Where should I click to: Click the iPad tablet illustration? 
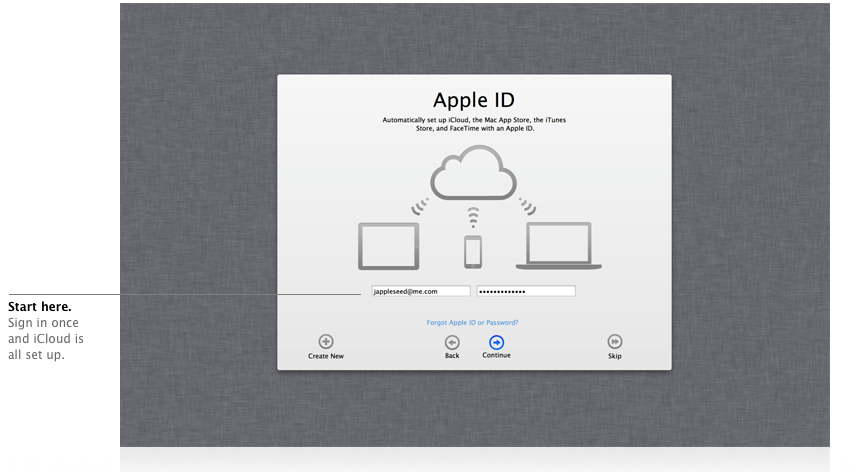pyautogui.click(x=389, y=246)
